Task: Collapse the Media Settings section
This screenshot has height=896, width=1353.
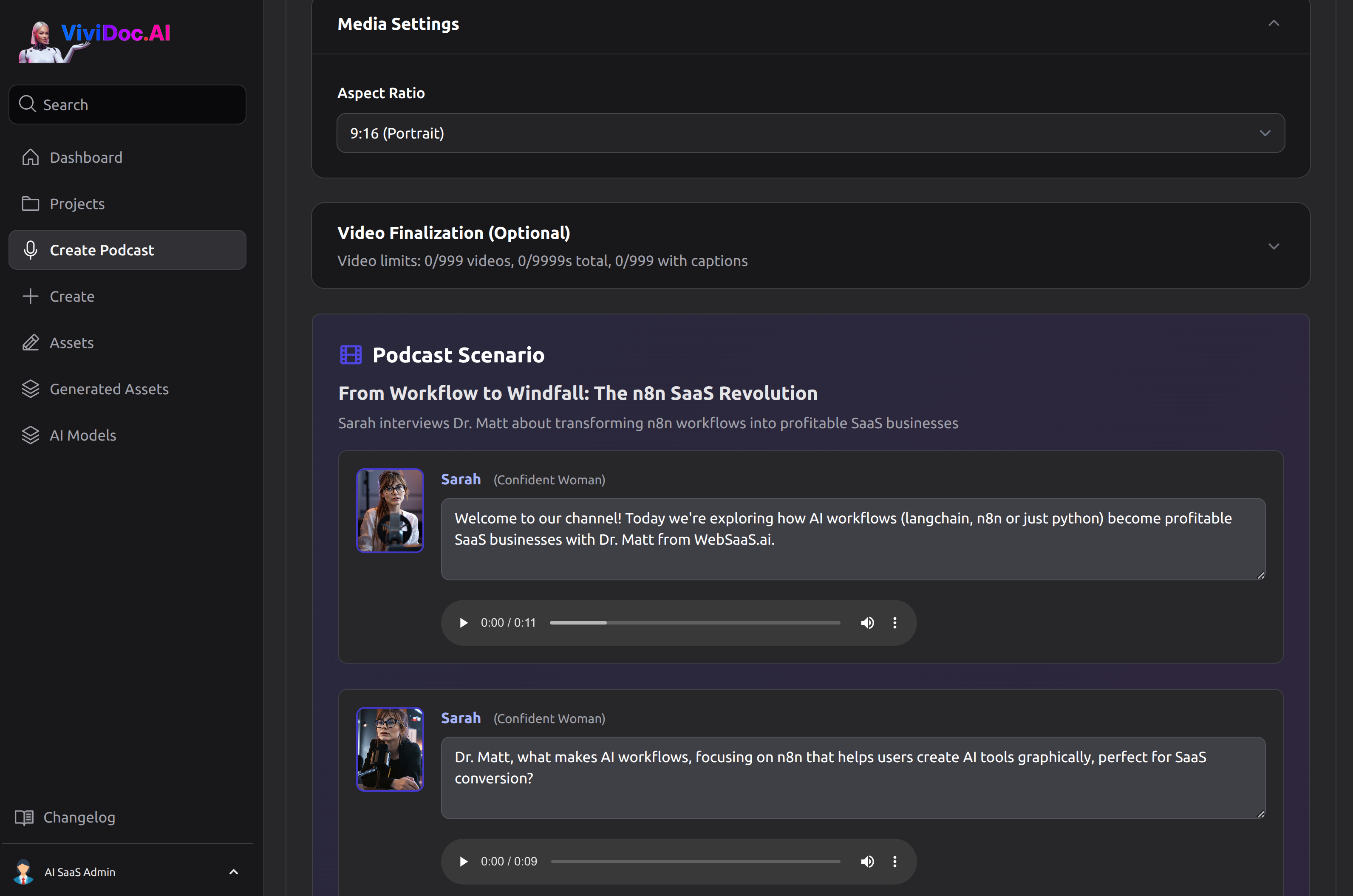Action: tap(1273, 23)
